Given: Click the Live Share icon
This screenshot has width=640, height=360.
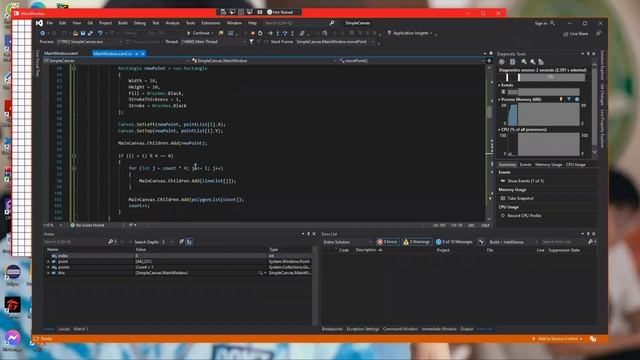Looking at the screenshot, I should point(566,33).
